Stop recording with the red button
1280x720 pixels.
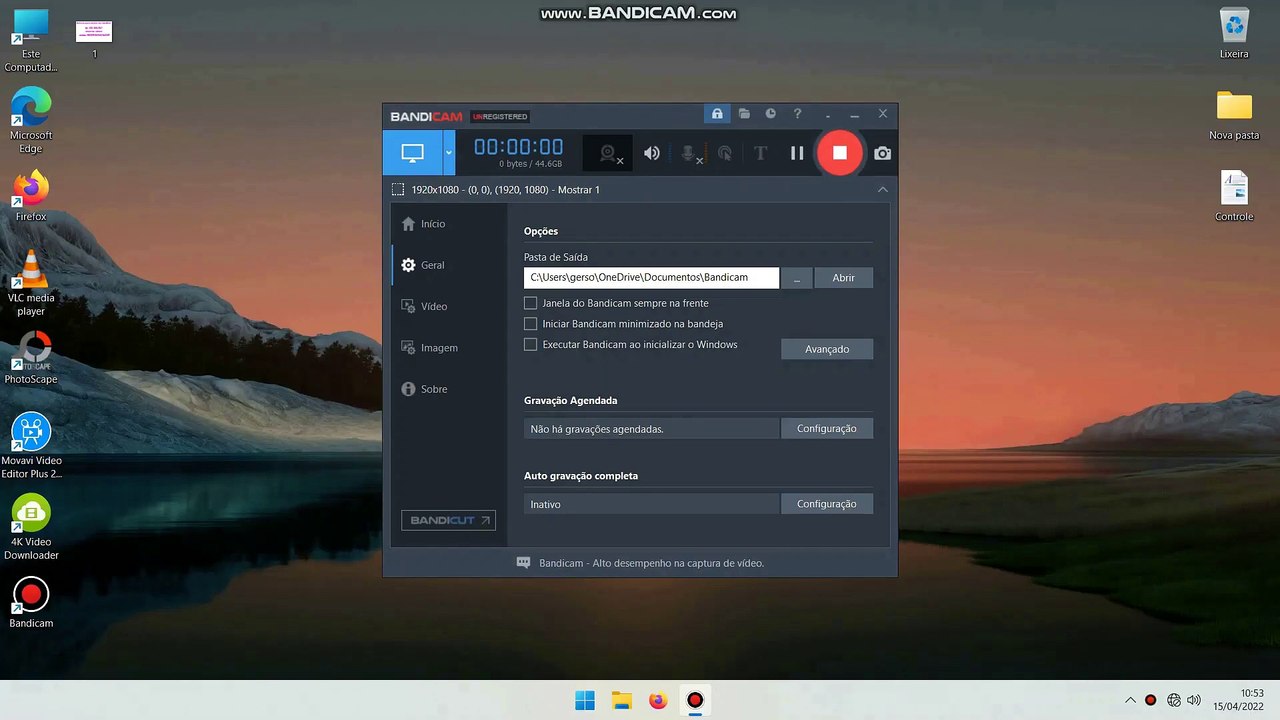coord(839,153)
